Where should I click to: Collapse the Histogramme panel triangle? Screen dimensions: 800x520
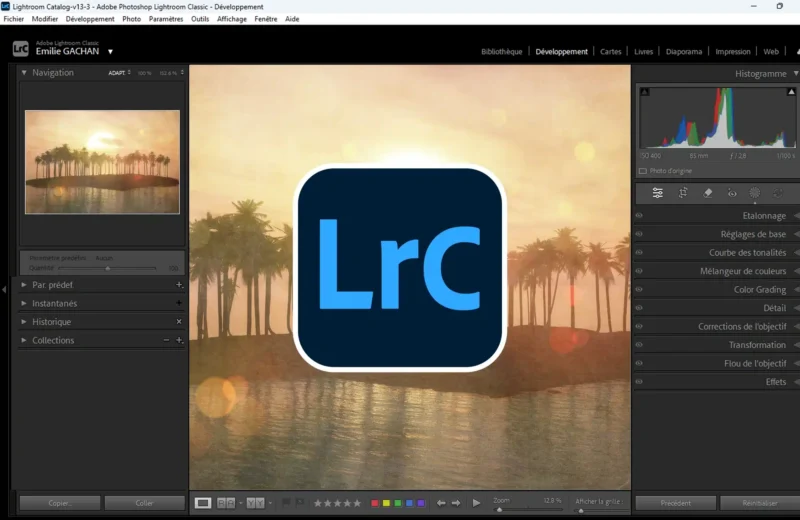(795, 73)
